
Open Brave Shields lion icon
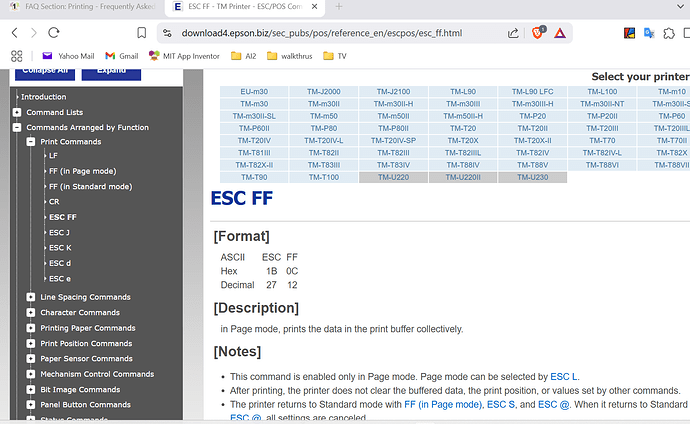(538, 33)
